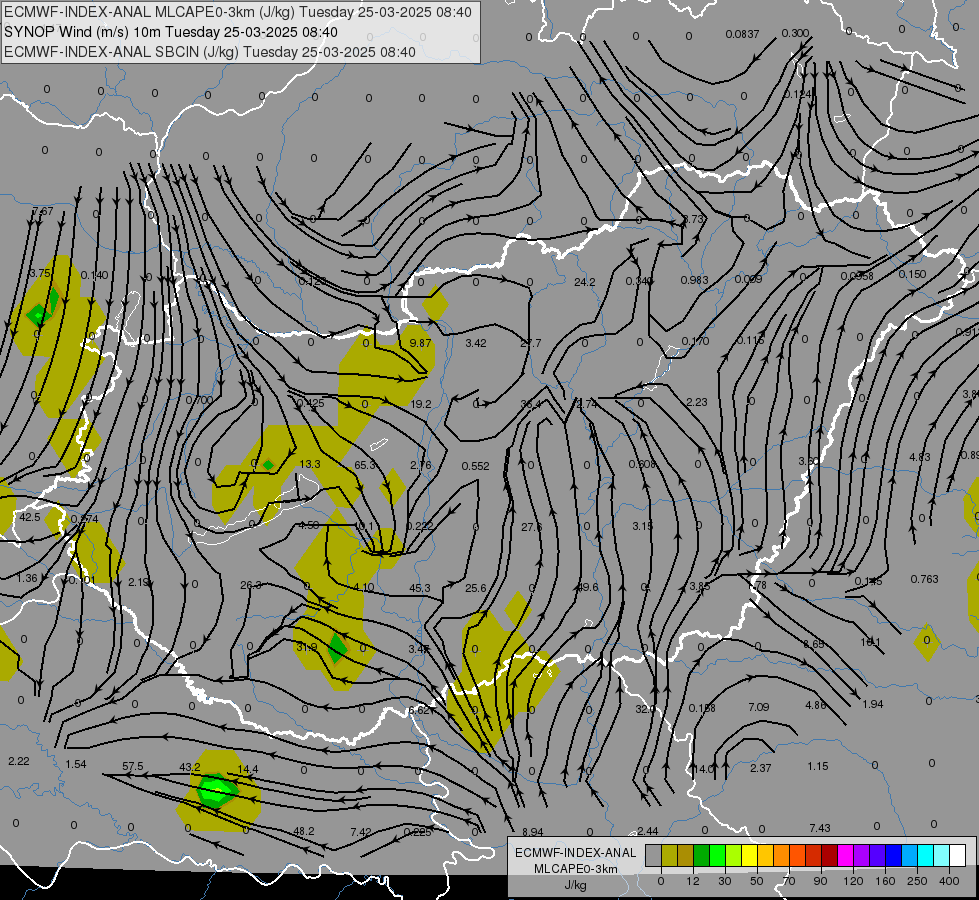Click the dark green legend swatch after 12
Image resolution: width=979 pixels, height=900 pixels.
coord(702,855)
